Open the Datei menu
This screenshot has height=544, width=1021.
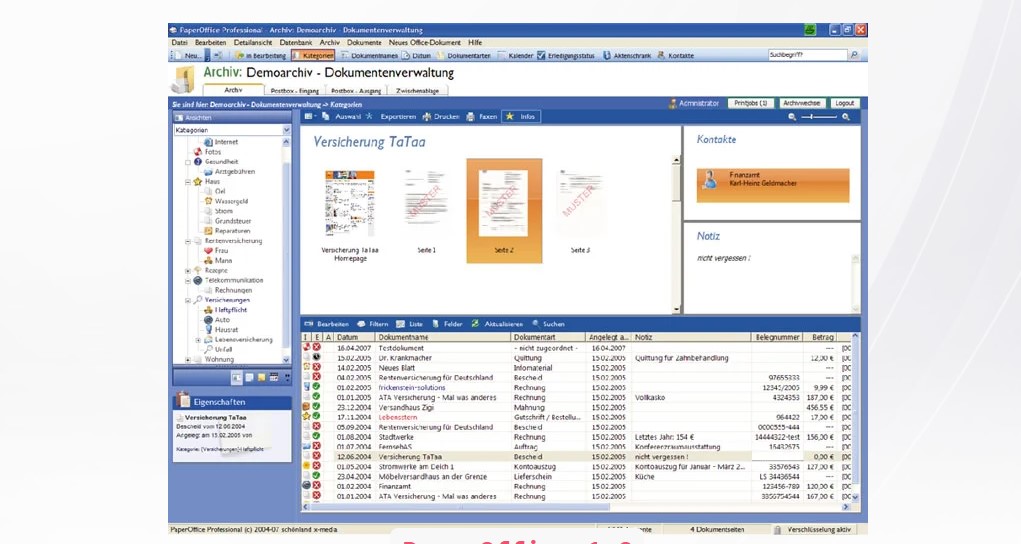[x=180, y=42]
